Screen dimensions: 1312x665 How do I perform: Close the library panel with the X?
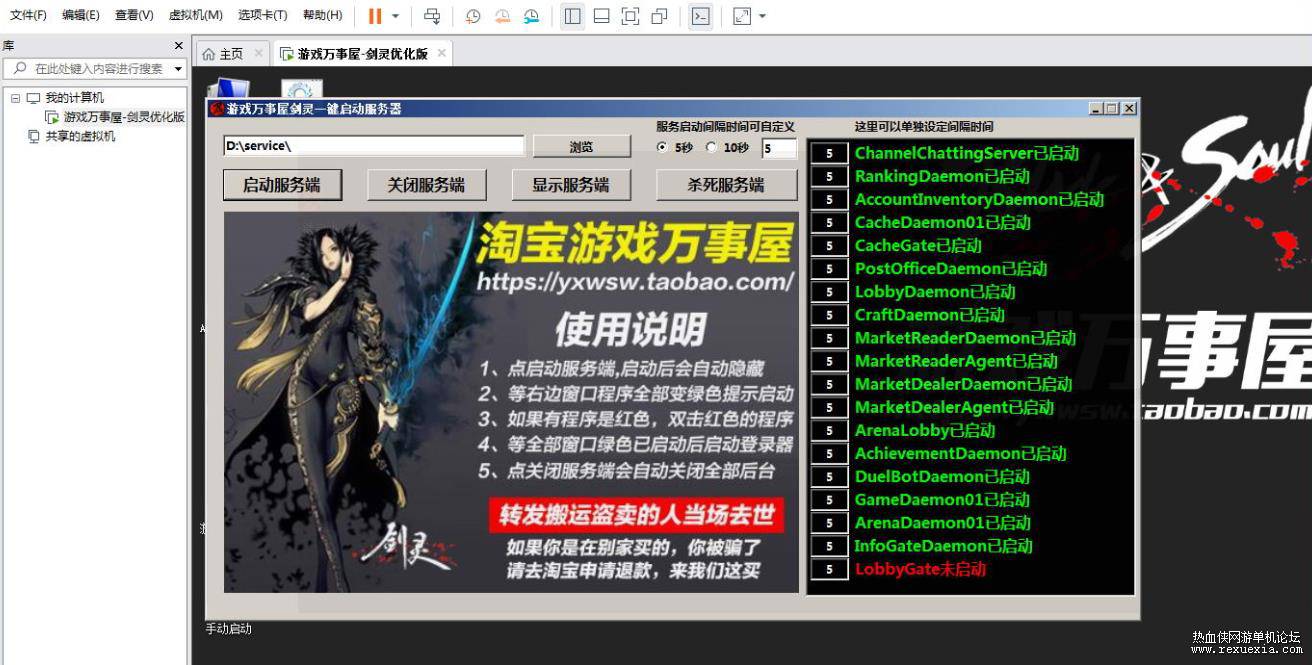pyautogui.click(x=179, y=46)
